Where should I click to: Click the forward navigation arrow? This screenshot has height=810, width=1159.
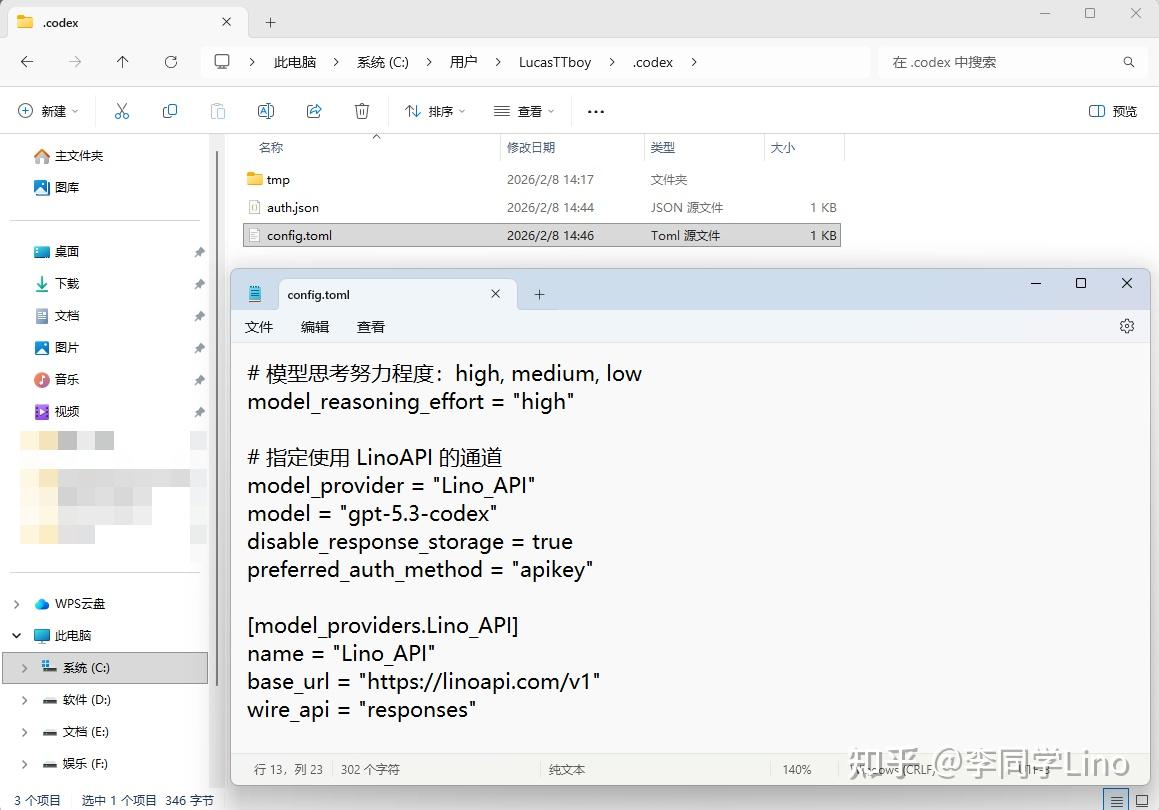75,62
